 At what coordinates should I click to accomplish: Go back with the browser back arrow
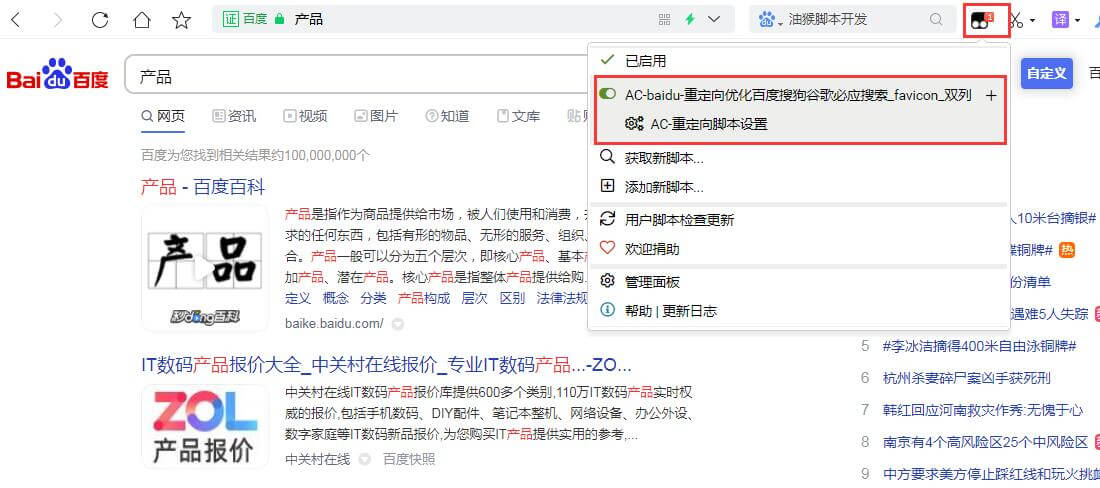tap(15, 20)
